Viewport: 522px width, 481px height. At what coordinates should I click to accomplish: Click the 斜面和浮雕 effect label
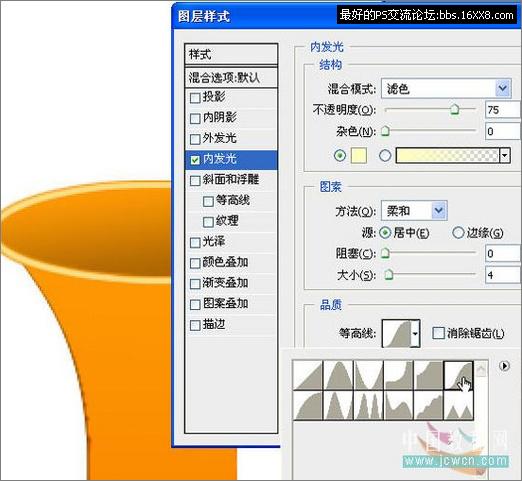coord(231,180)
